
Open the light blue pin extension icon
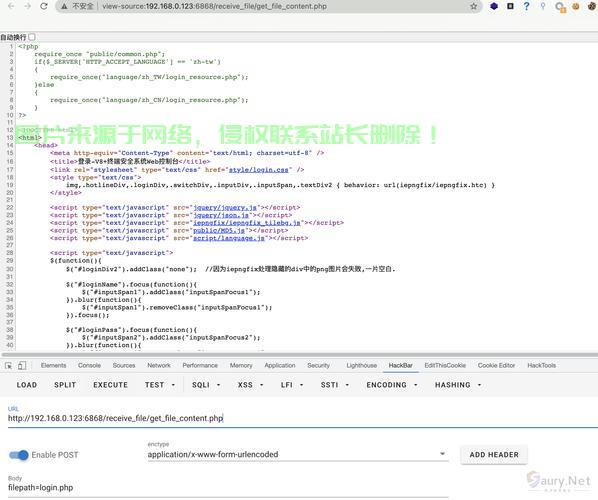(543, 6)
